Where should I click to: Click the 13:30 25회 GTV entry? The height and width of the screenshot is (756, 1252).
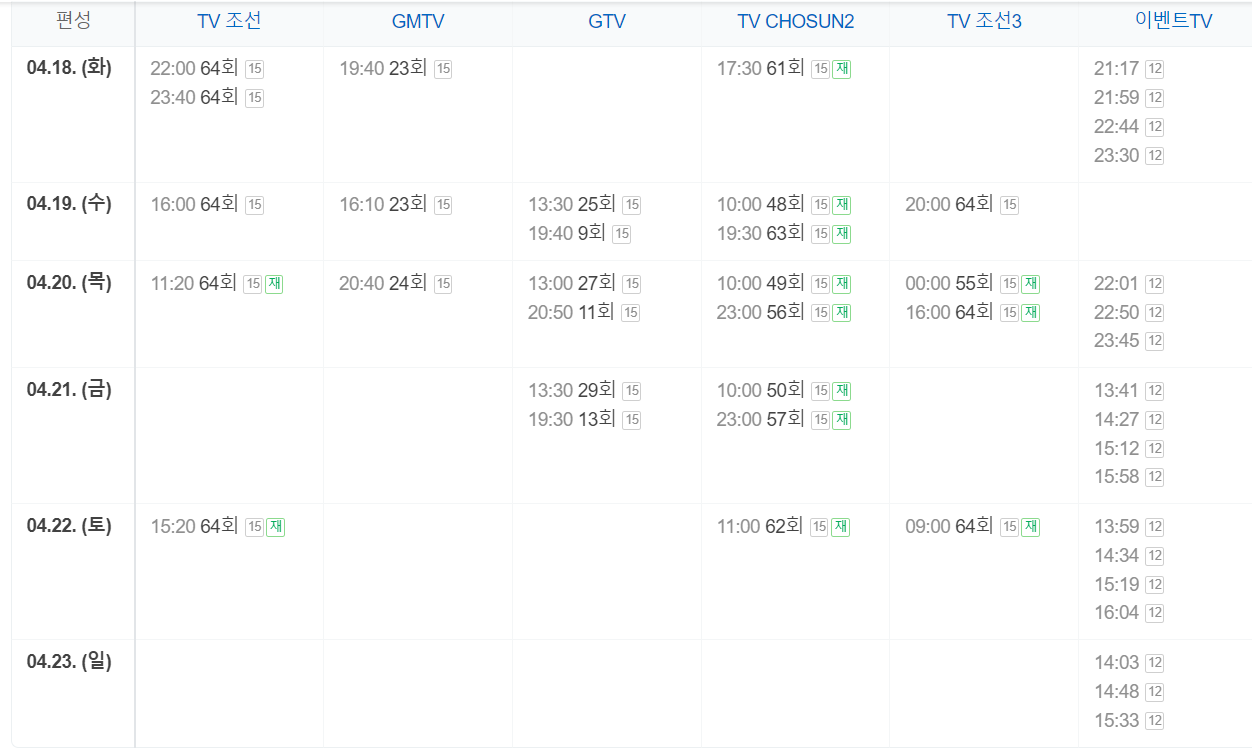[572, 204]
